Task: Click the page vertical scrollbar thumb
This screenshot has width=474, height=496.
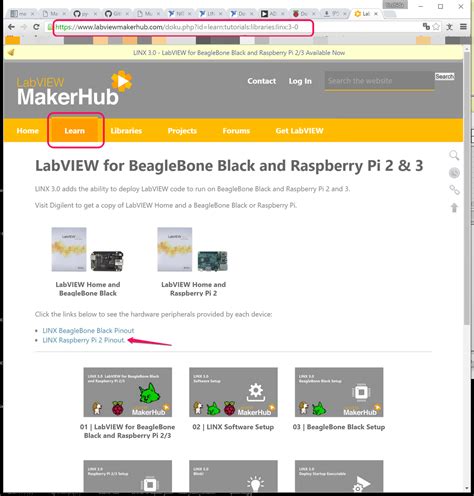Action: pyautogui.click(x=467, y=188)
